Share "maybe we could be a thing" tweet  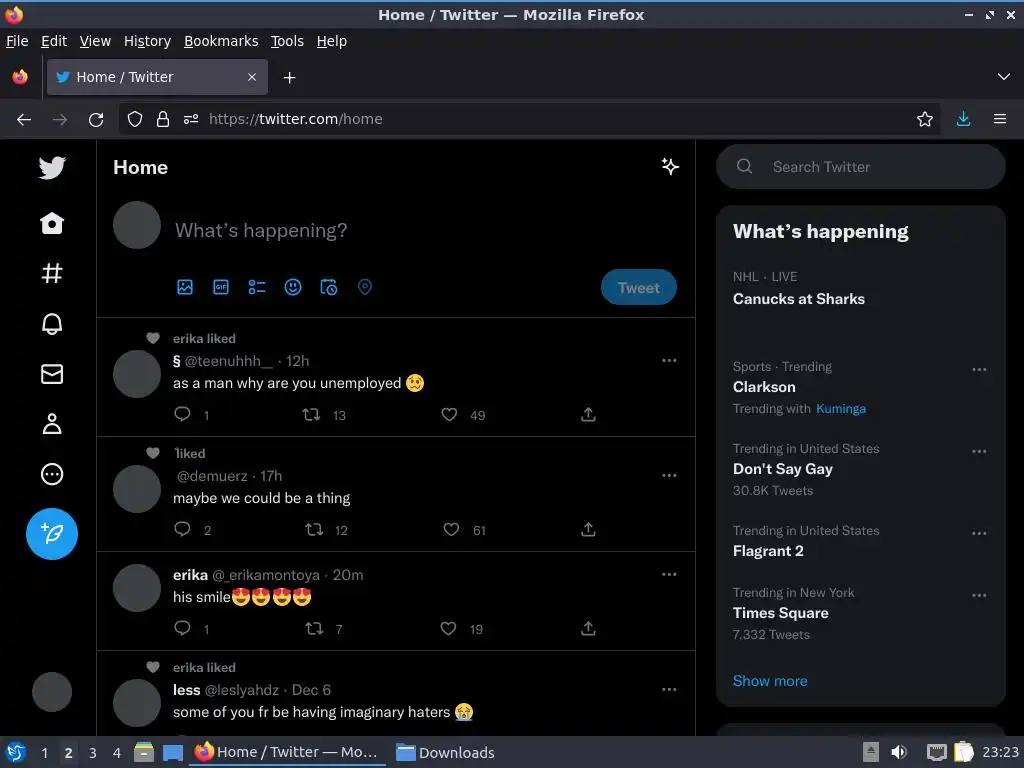(x=588, y=529)
